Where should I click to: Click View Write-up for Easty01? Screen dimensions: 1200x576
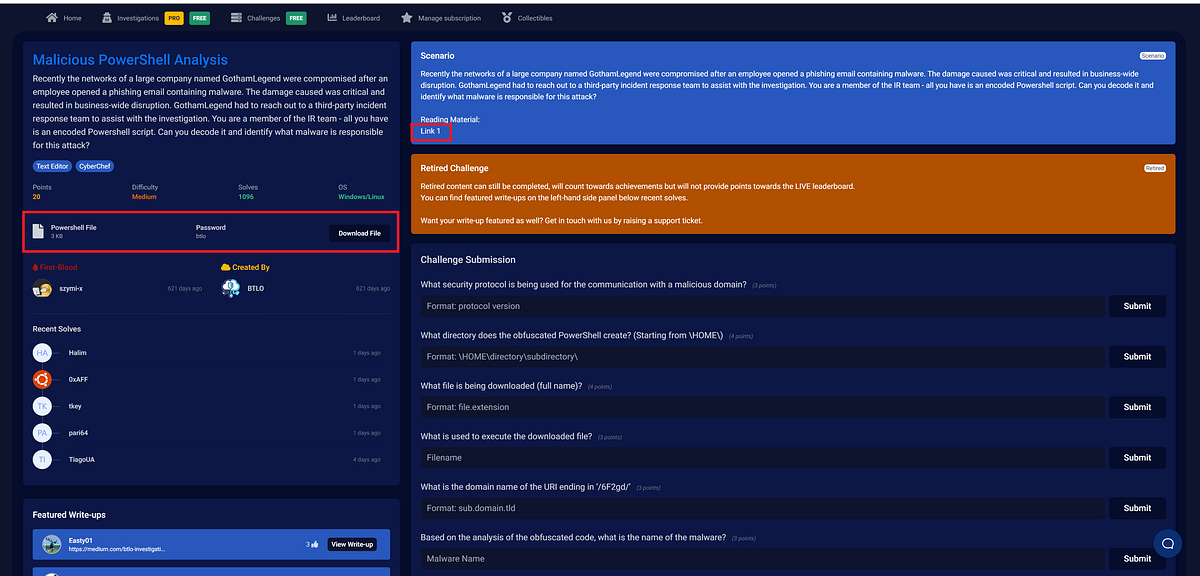(351, 544)
